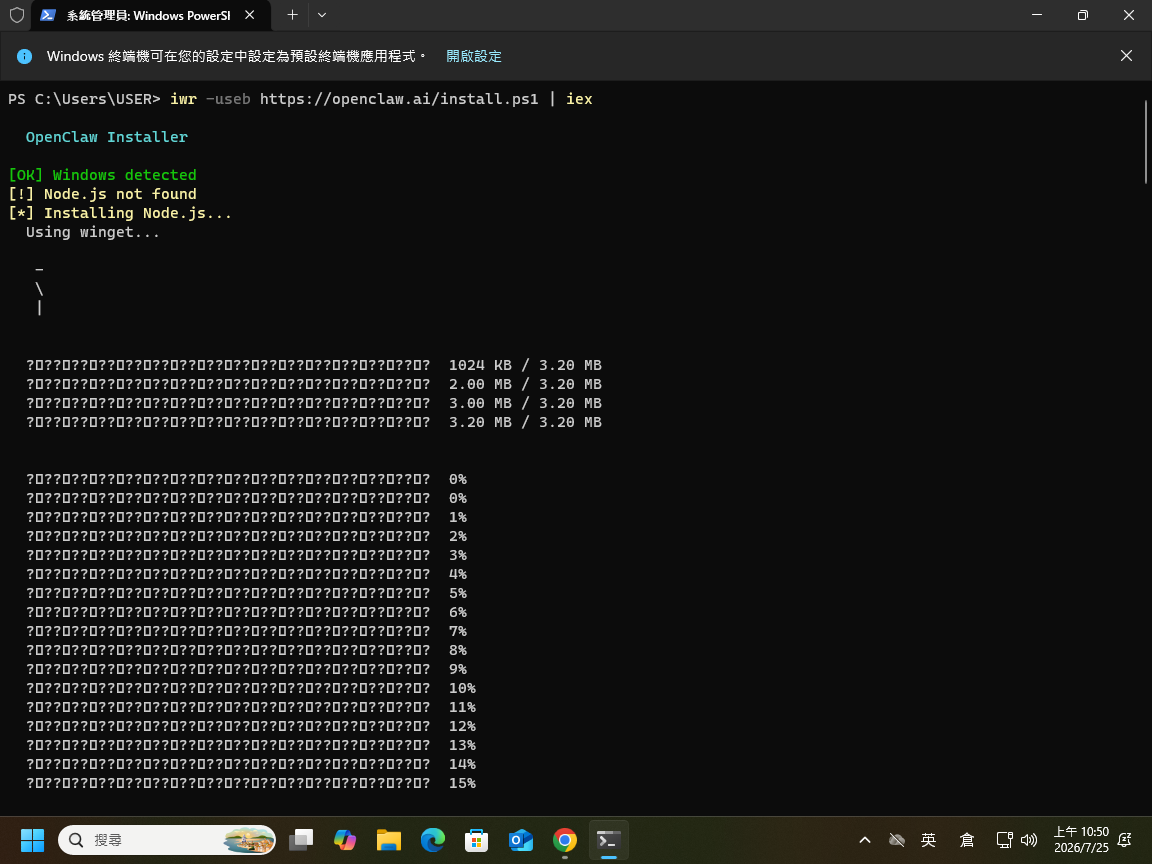Viewport: 1152px width, 864px height.
Task: Open Microsoft Store from taskbar
Action: click(x=477, y=840)
